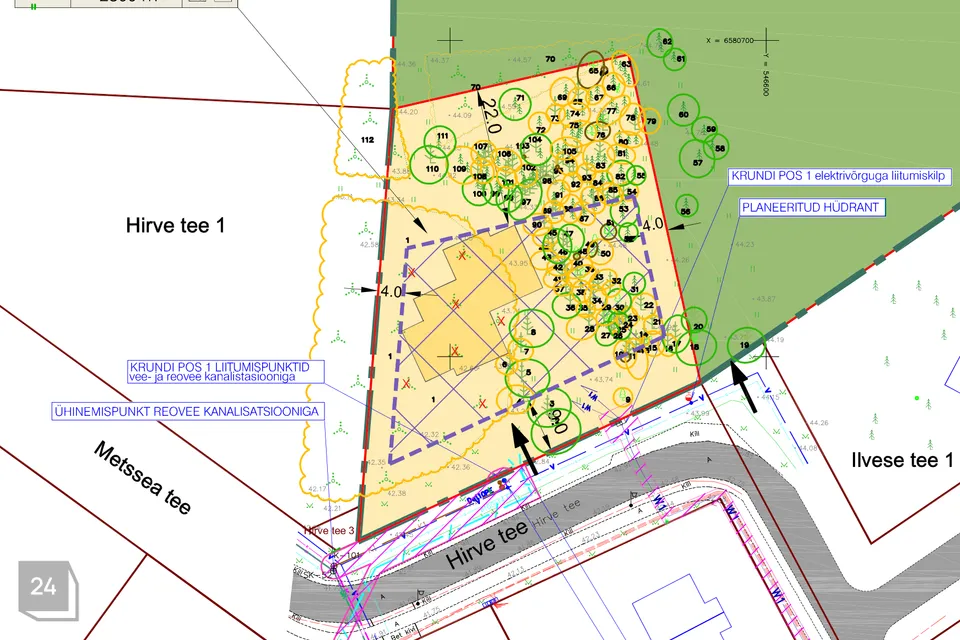Click the 'X = 6580700' coordinate label
This screenshot has width=960, height=640.
coord(729,40)
